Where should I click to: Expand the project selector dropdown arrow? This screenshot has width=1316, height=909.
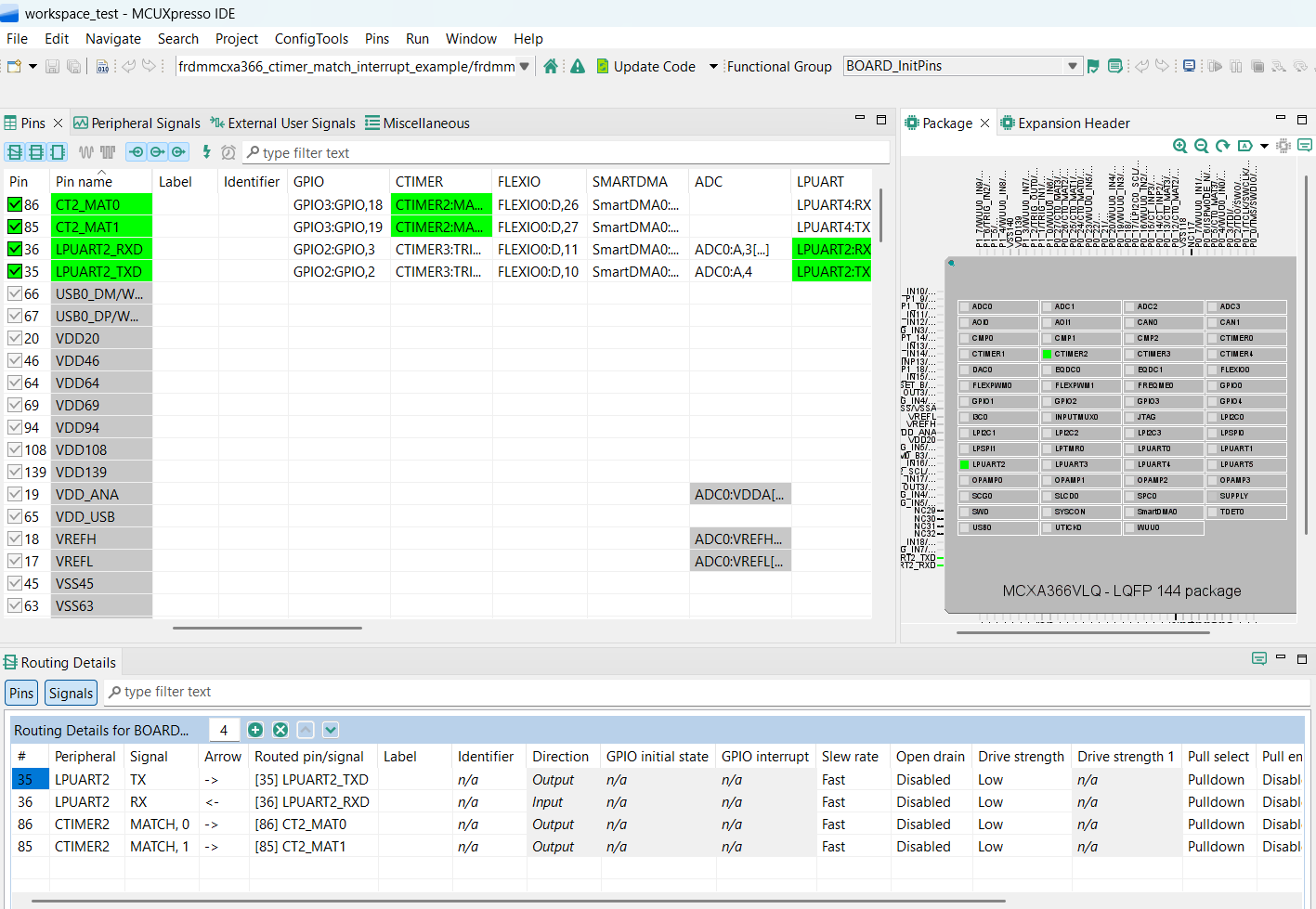[525, 66]
